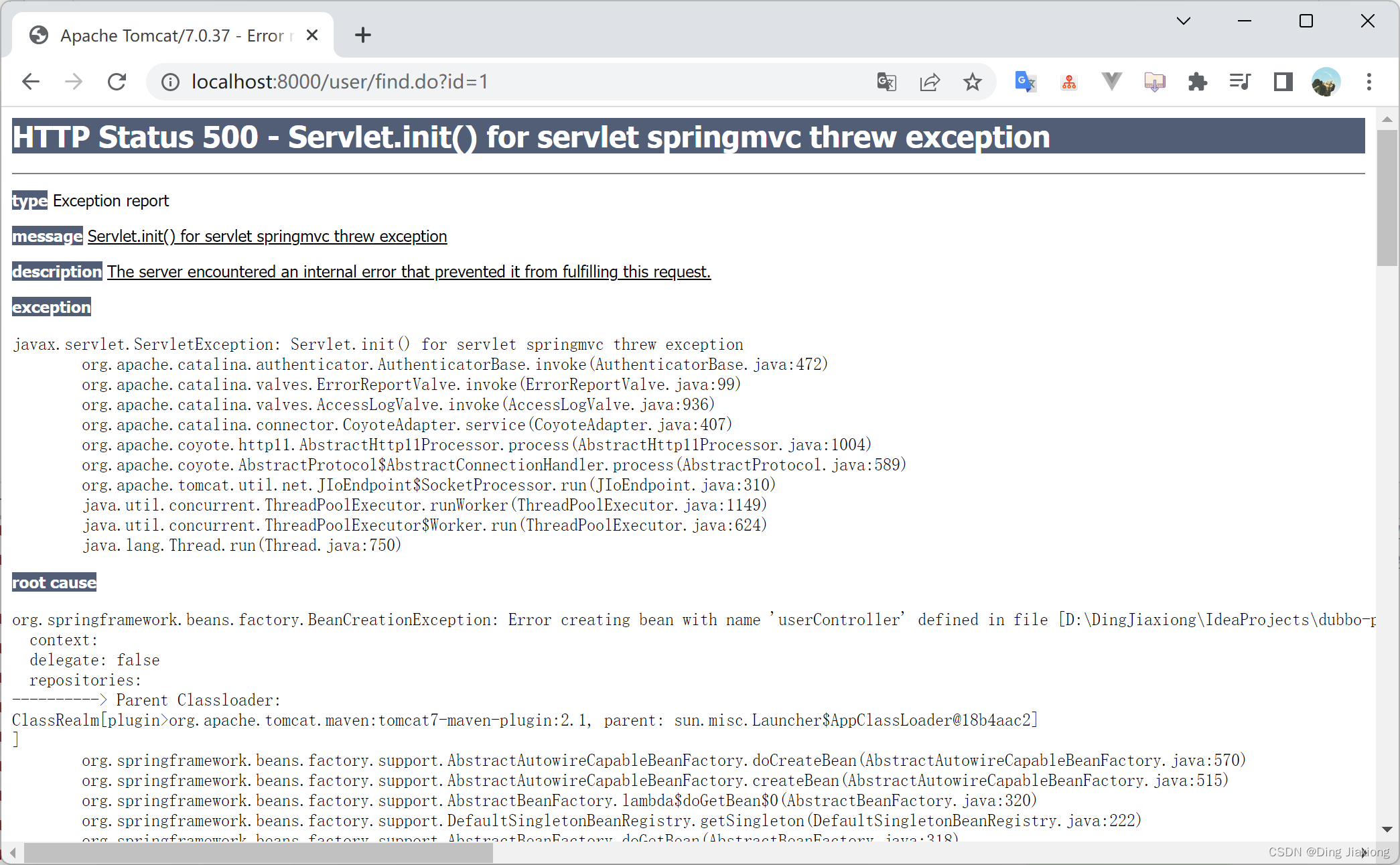Click the vertical scrollbar thumb
This screenshot has width=1400, height=865.
click(1387, 198)
